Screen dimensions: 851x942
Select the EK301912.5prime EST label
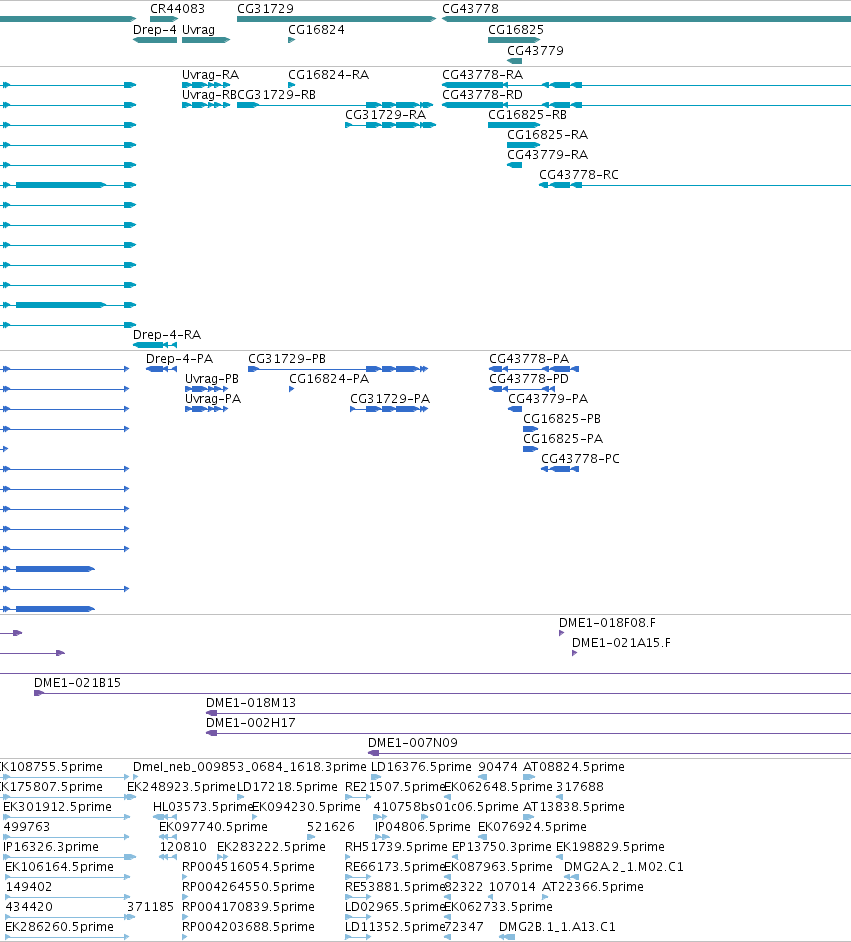coord(58,807)
